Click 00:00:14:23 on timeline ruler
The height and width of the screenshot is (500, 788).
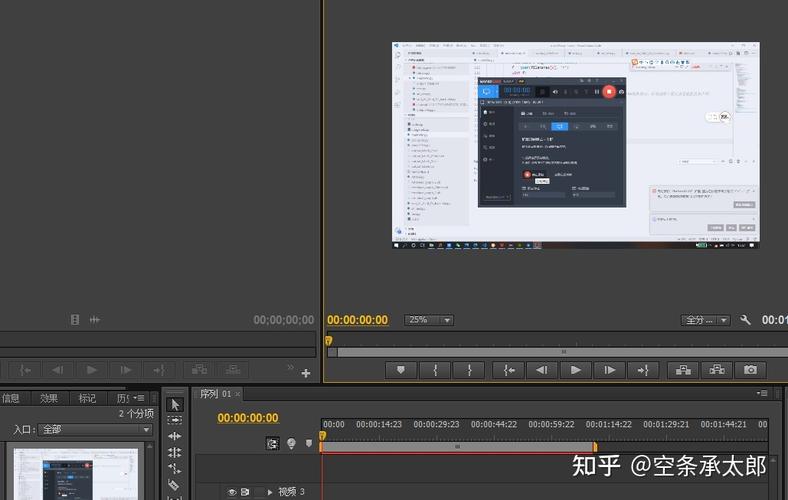click(379, 425)
